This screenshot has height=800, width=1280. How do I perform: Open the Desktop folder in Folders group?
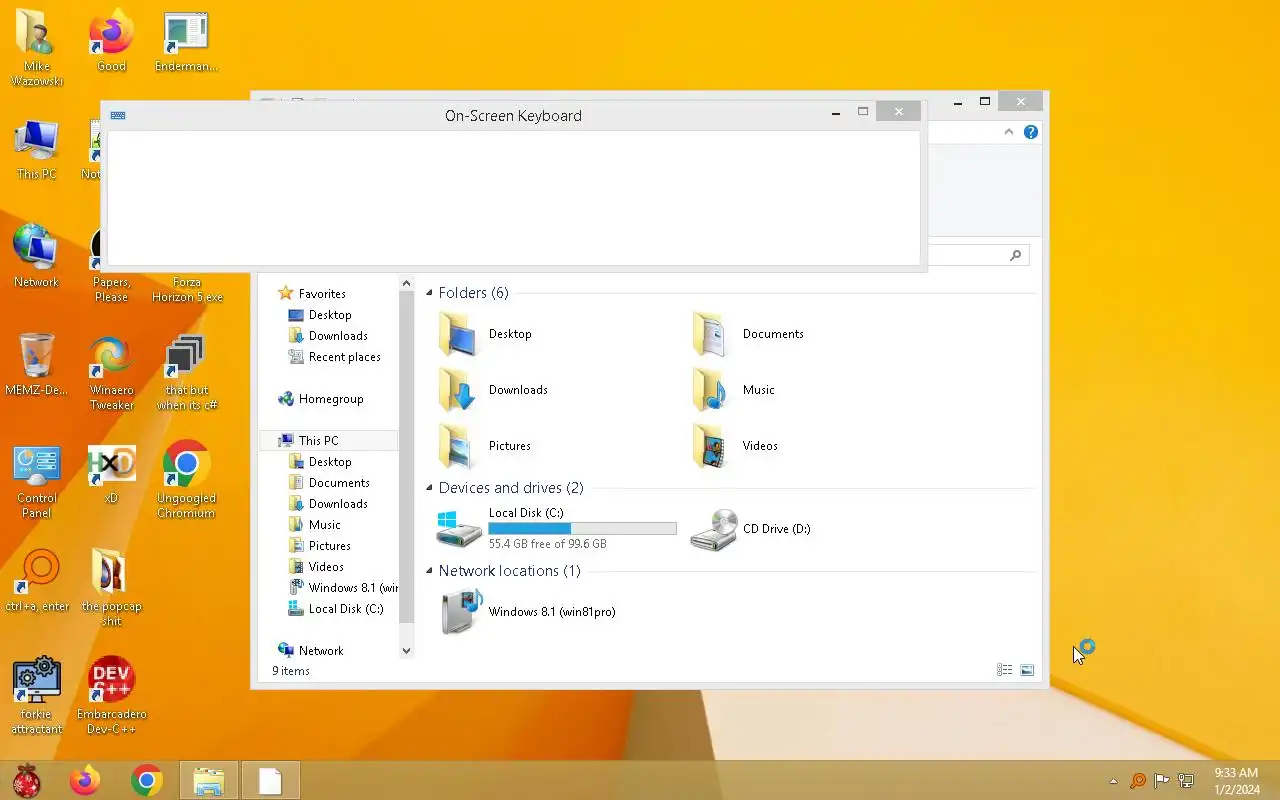pyautogui.click(x=486, y=334)
